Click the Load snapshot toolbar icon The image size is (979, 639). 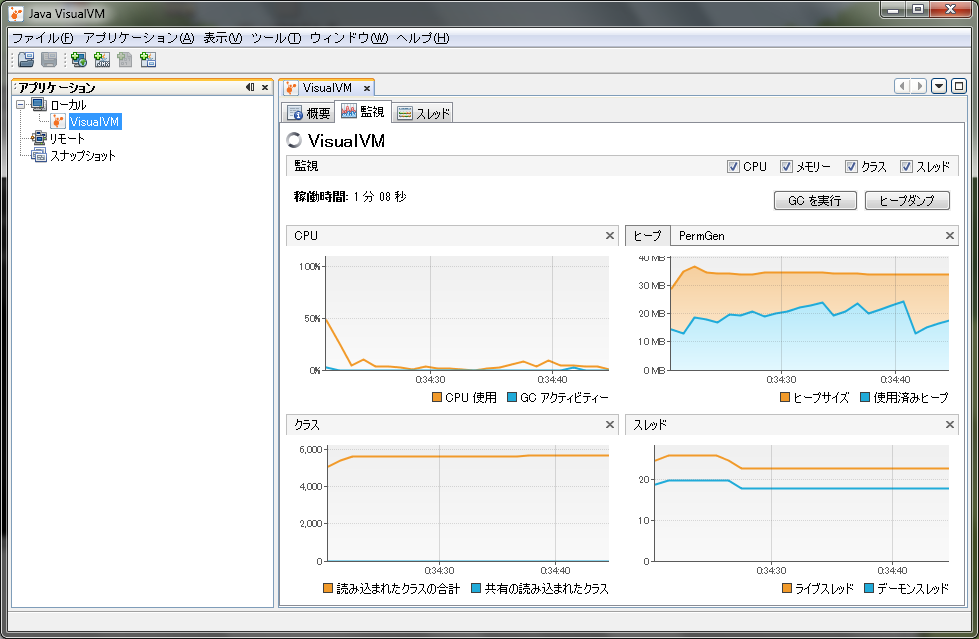(26, 59)
